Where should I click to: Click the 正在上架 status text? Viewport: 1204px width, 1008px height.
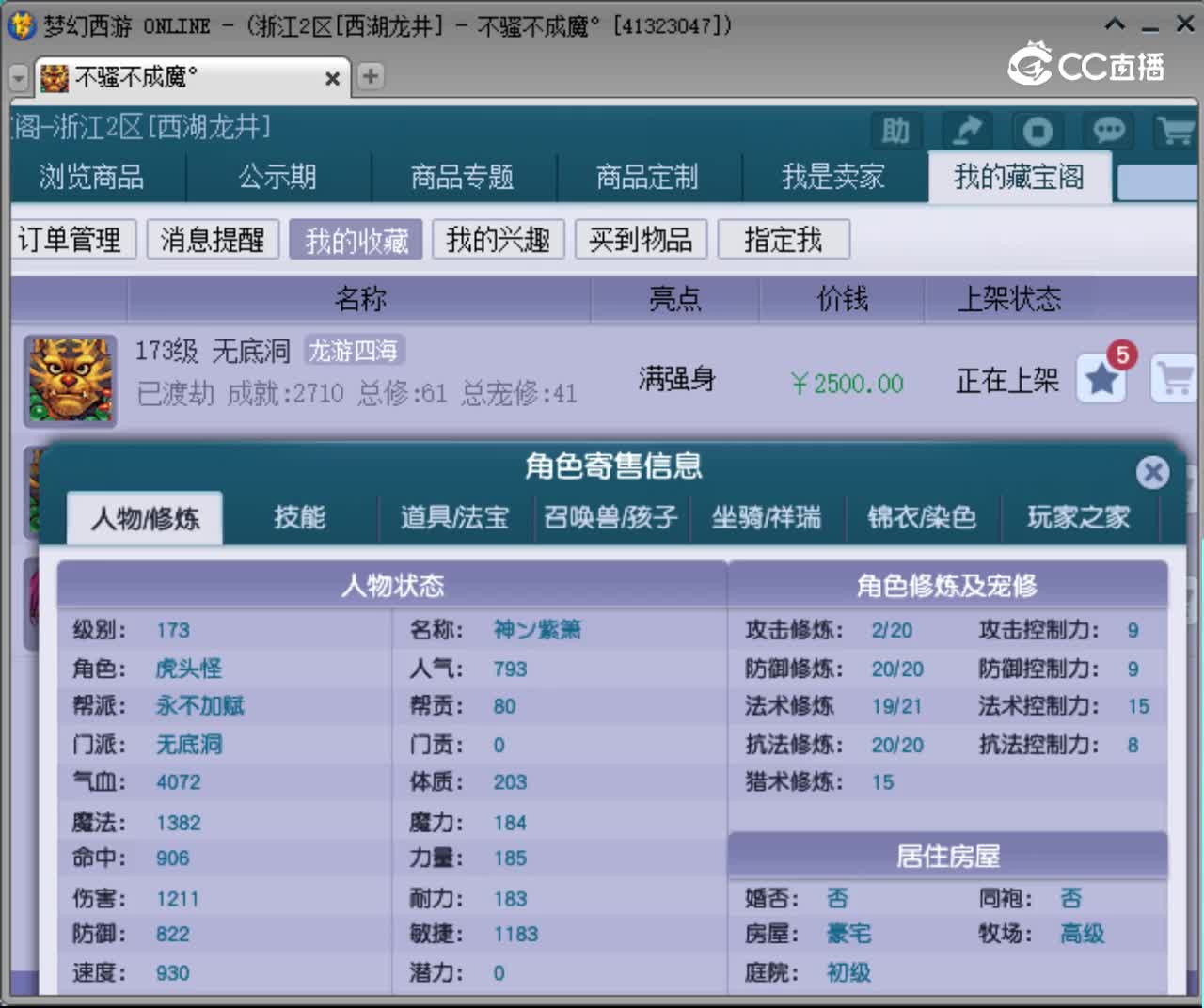click(x=1007, y=381)
